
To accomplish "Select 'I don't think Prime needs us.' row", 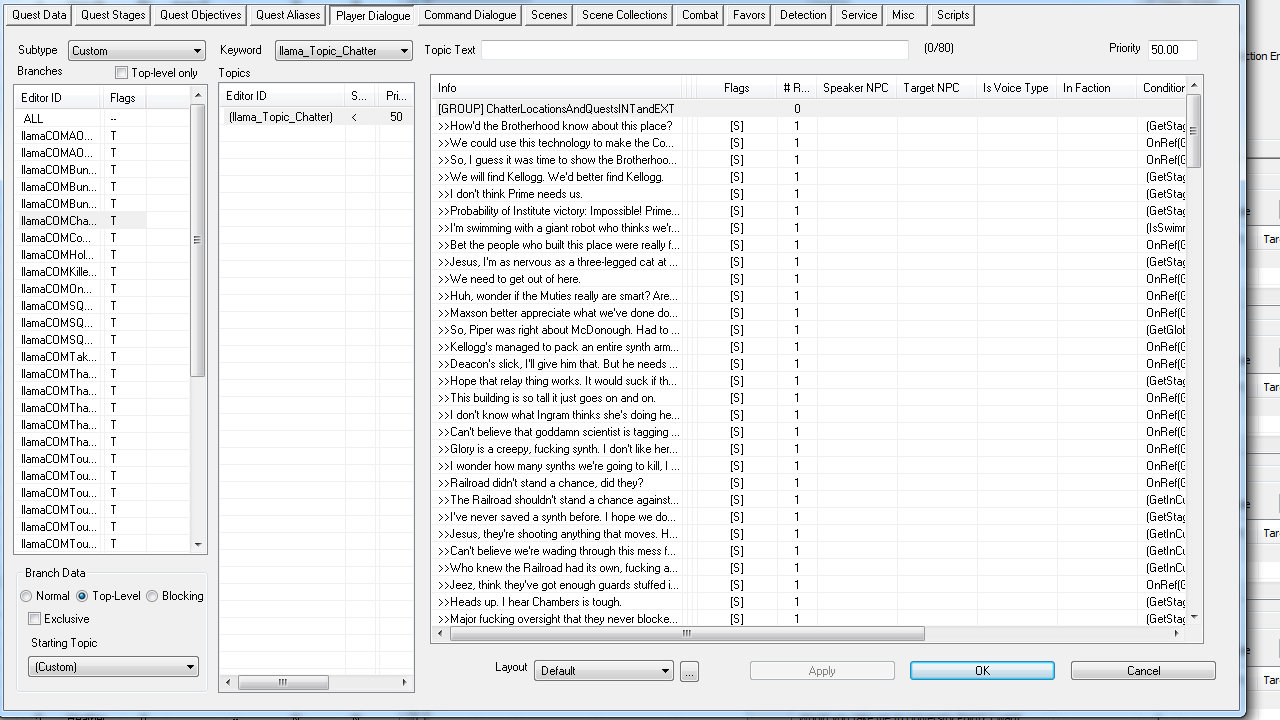I will tap(809, 194).
